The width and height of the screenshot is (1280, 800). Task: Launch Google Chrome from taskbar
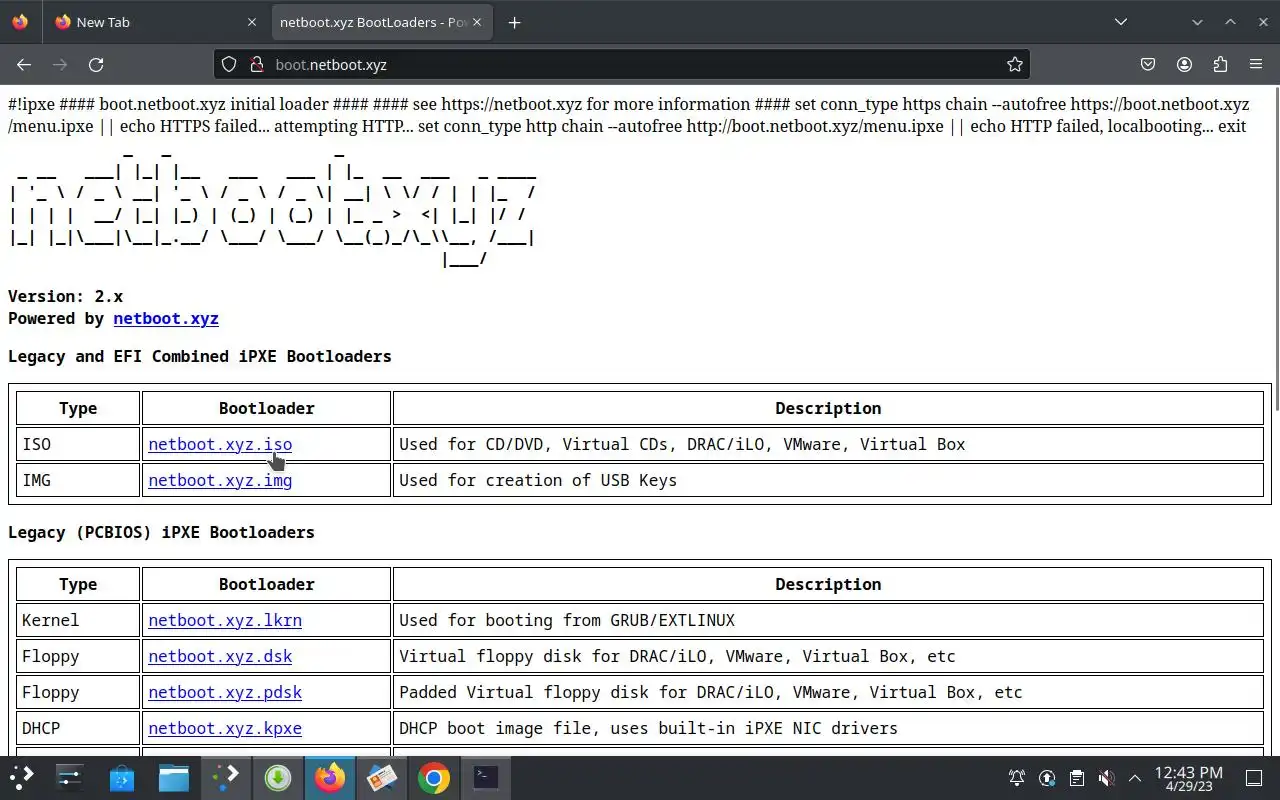tap(434, 778)
